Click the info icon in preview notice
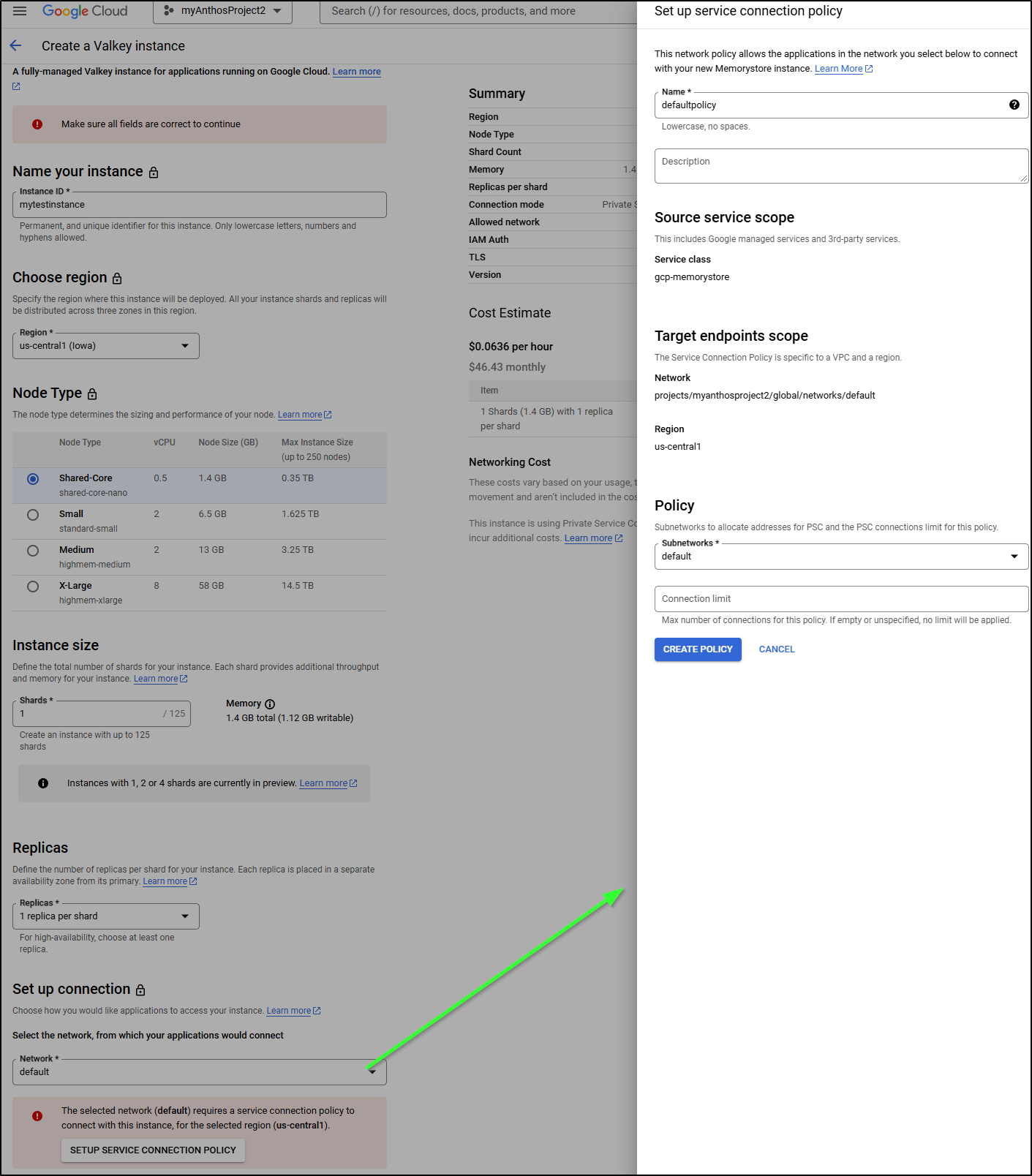The image size is (1032, 1176). click(43, 783)
